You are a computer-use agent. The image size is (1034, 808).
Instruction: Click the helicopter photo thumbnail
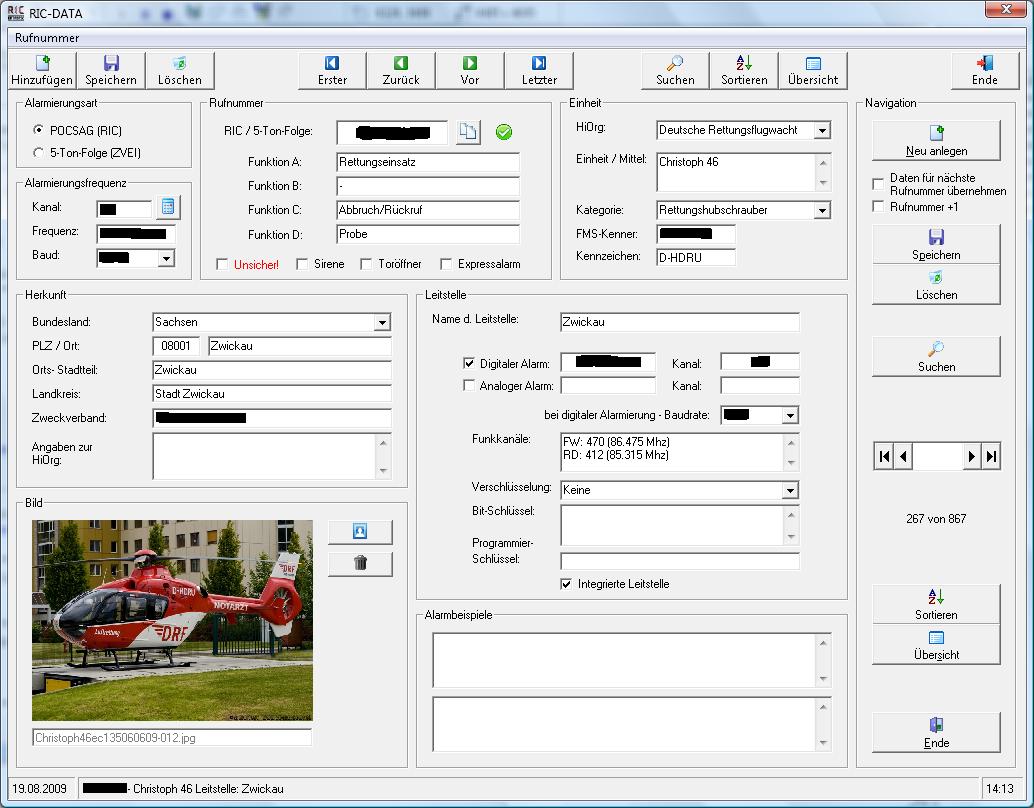(x=172, y=620)
